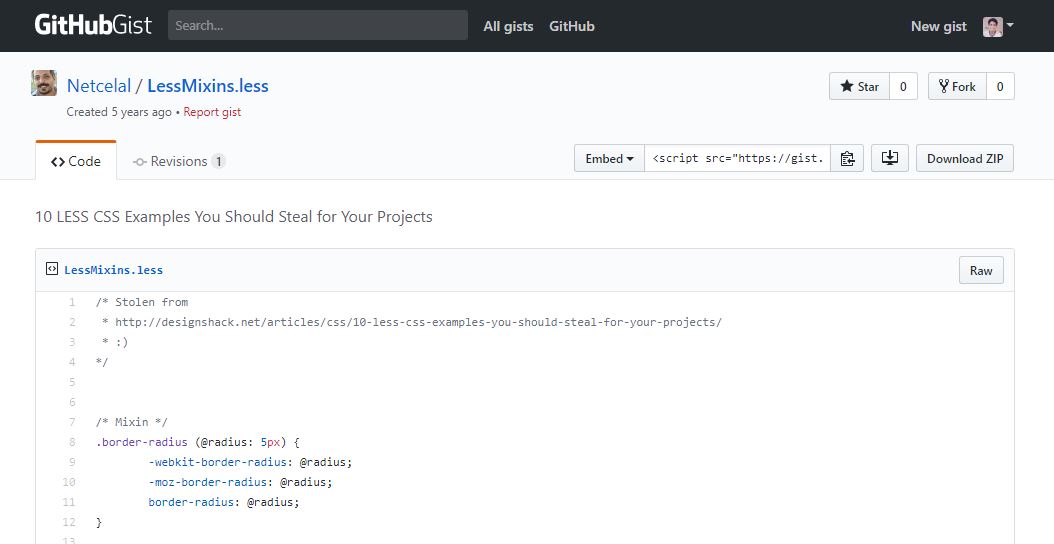This screenshot has height=544, width=1054.
Task: Download ZIP of the gist
Action: tap(965, 159)
